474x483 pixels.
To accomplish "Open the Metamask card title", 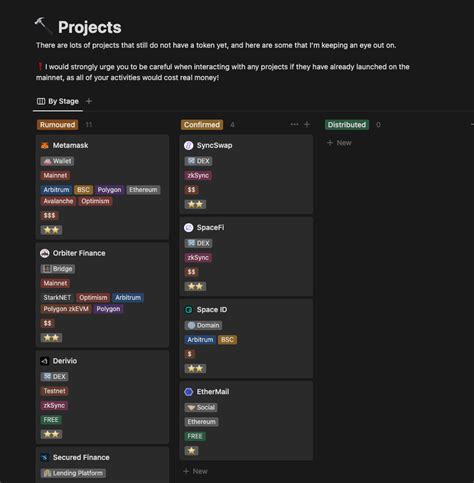I will (x=70, y=145).
